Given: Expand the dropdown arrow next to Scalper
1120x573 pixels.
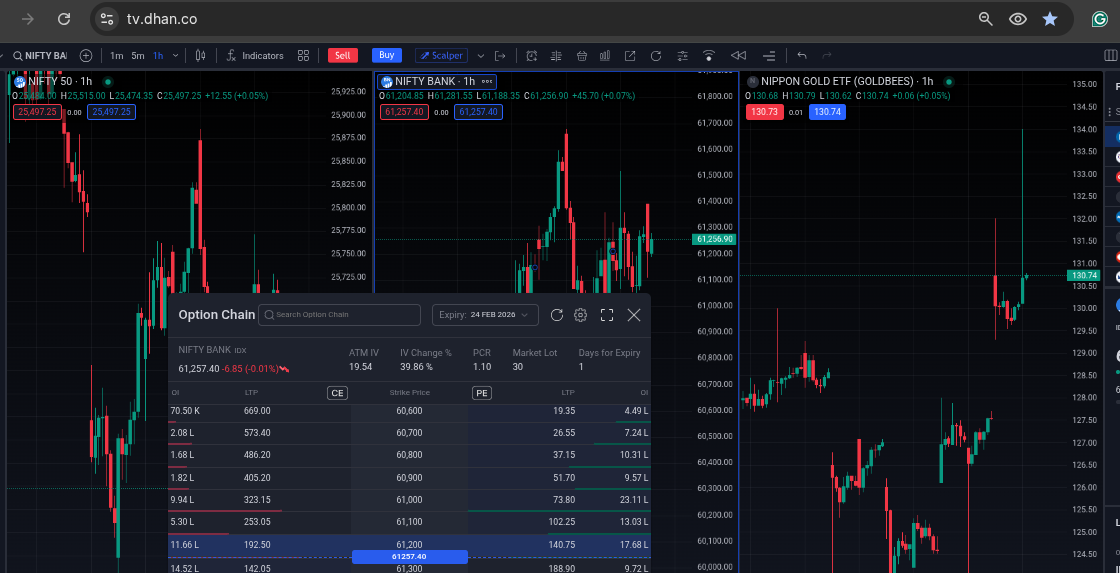Looking at the screenshot, I should coord(480,56).
